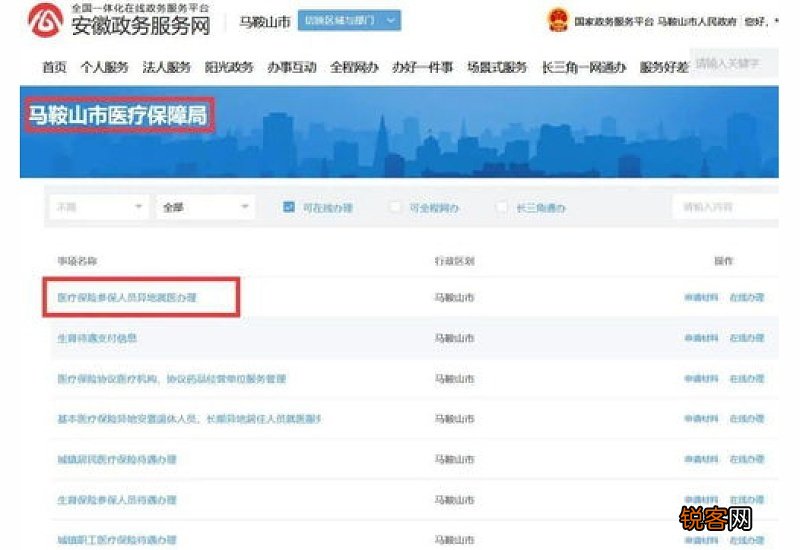Click 申请材料 for 城镇居民医疗保险待遇办理
The image size is (800, 550).
701,459
